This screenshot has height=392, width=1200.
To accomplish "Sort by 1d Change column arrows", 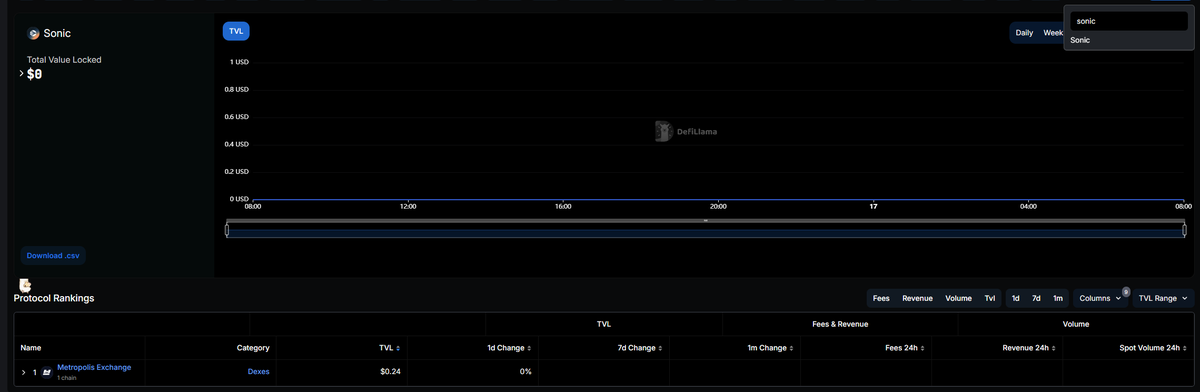I will pyautogui.click(x=528, y=348).
